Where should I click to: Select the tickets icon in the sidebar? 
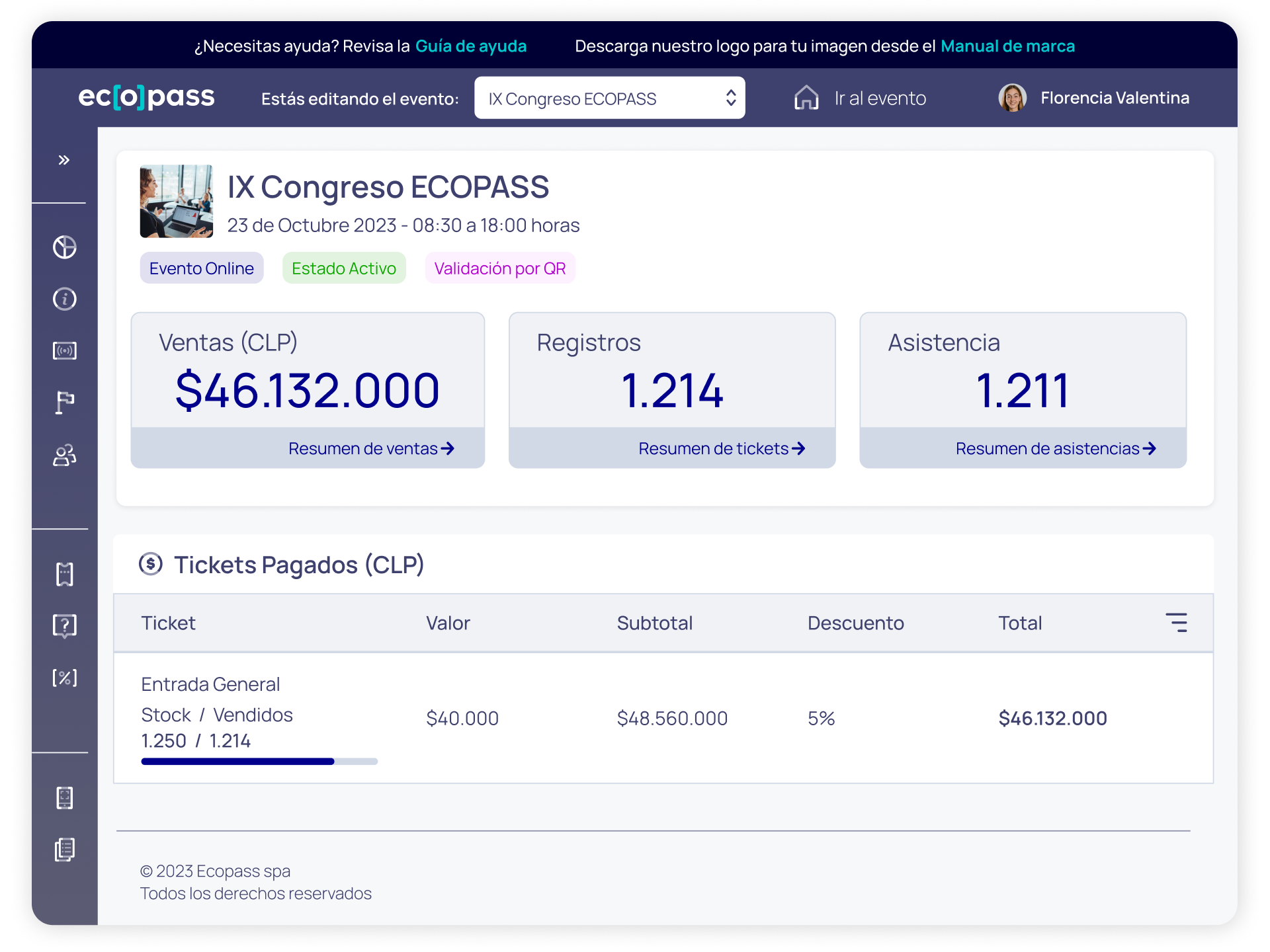tap(64, 575)
